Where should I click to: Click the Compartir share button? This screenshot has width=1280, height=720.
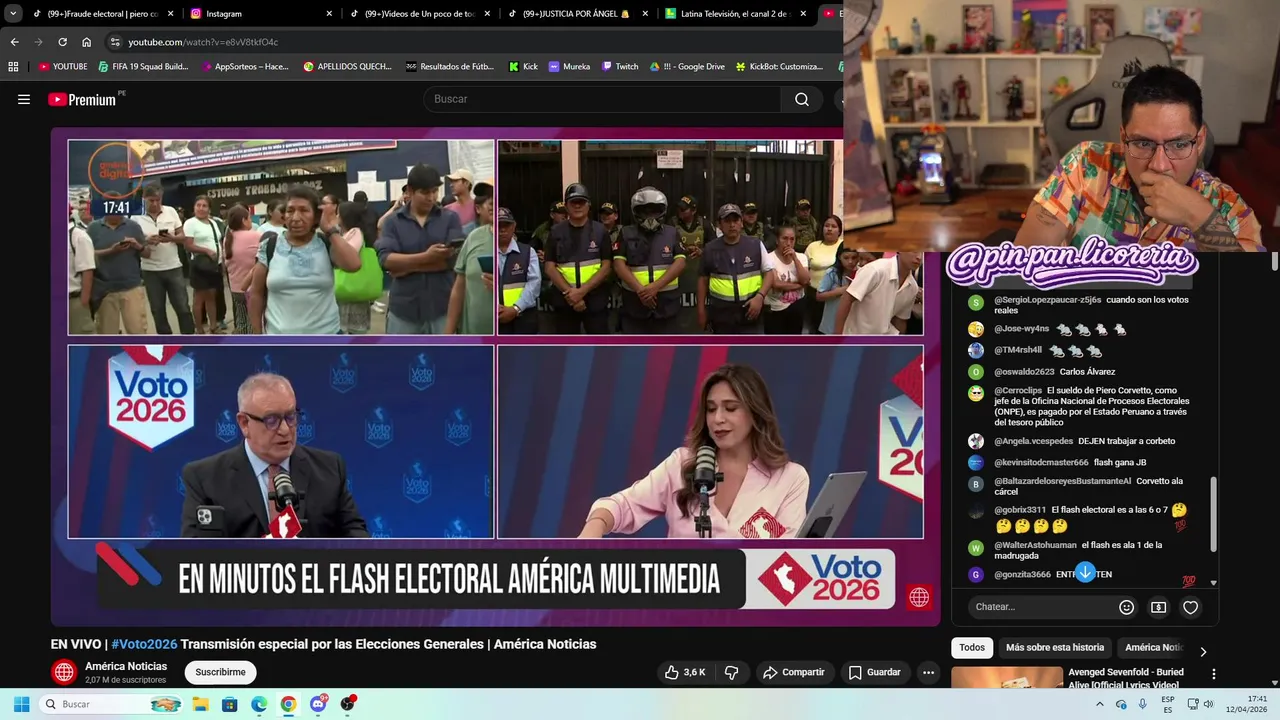[x=793, y=672]
